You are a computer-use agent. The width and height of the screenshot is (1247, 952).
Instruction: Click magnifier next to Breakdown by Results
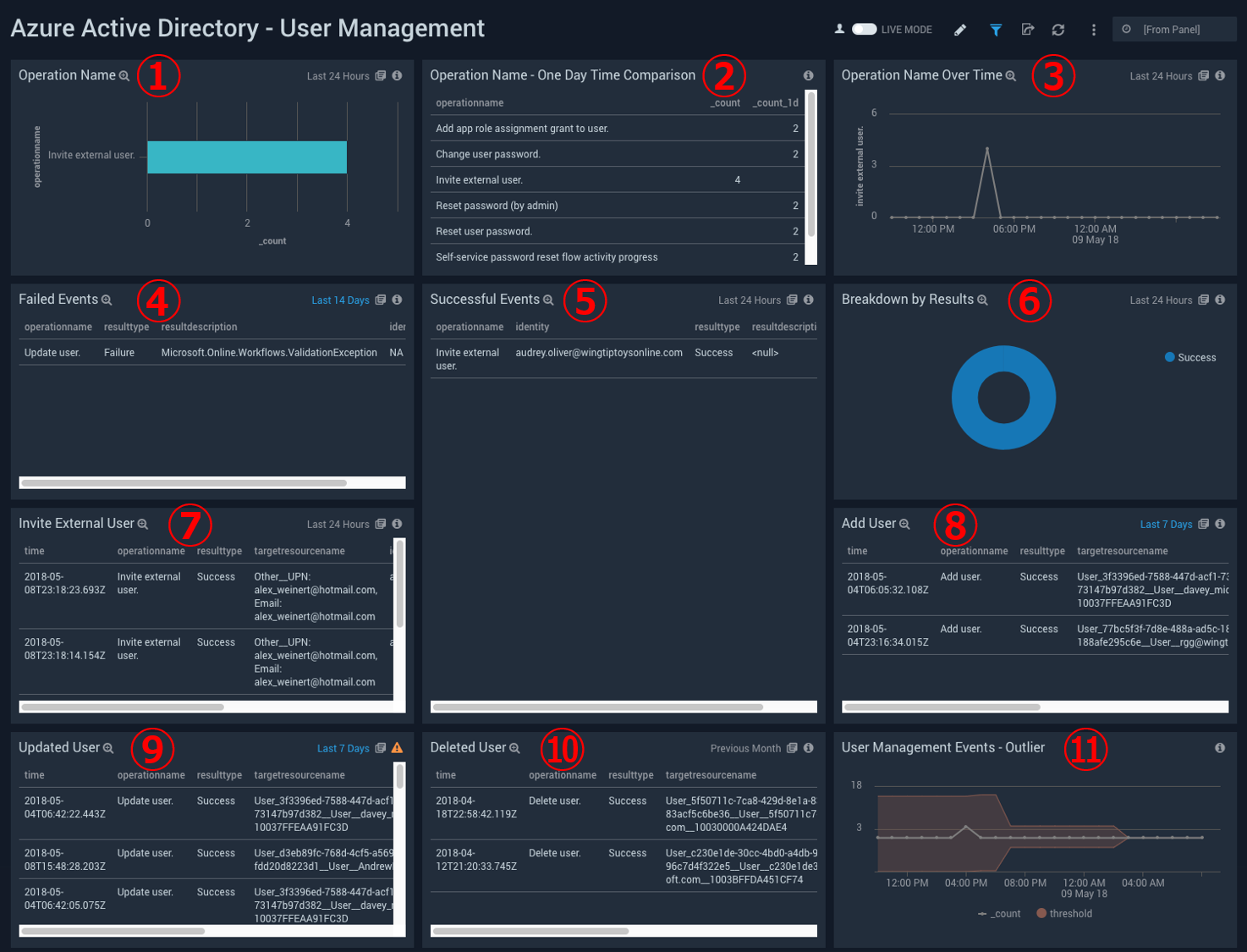pos(982,300)
